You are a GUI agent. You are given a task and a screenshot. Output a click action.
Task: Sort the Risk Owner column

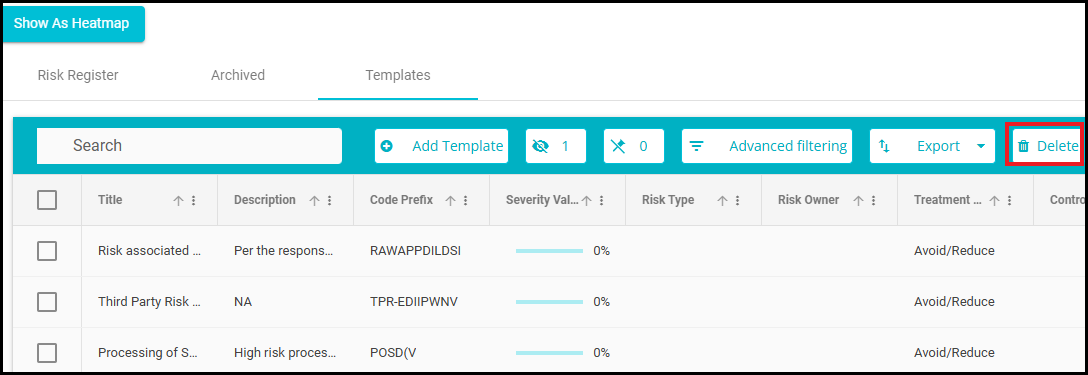(x=858, y=201)
